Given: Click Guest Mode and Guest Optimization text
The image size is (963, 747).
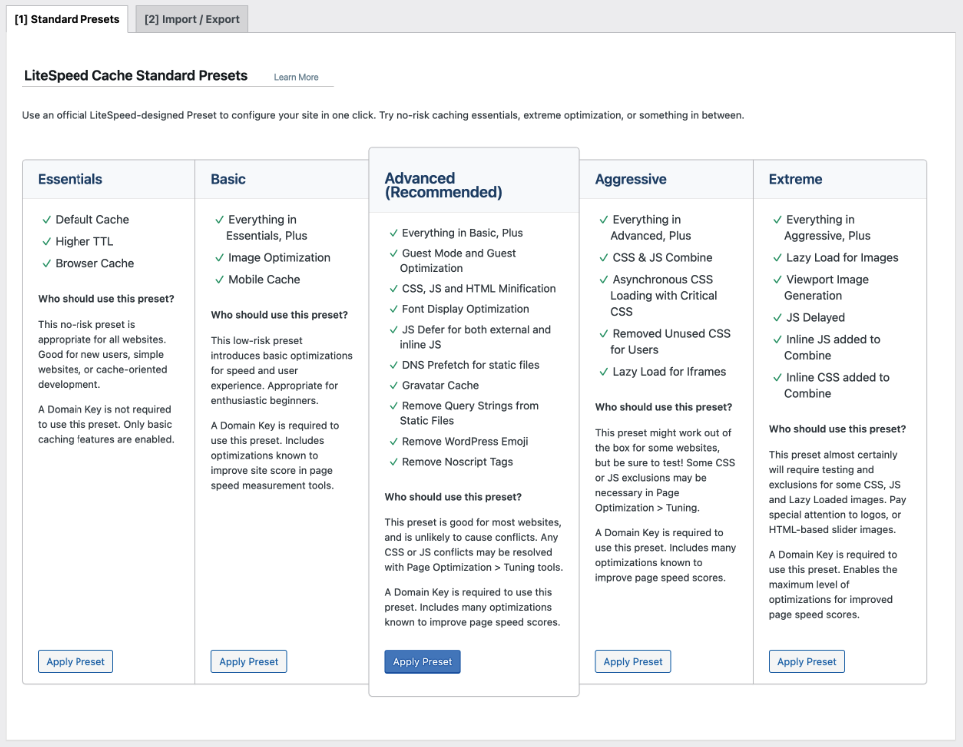Looking at the screenshot, I should click(458, 260).
